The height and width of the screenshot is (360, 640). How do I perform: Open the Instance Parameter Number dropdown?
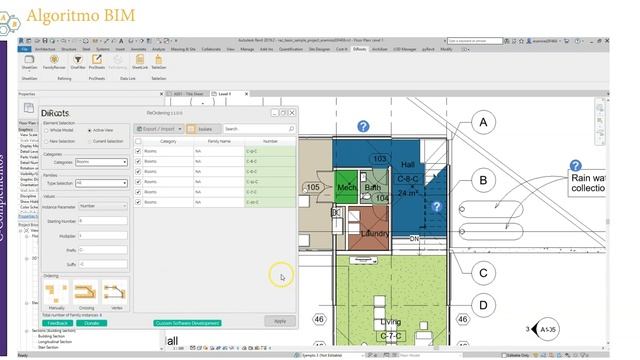103,207
